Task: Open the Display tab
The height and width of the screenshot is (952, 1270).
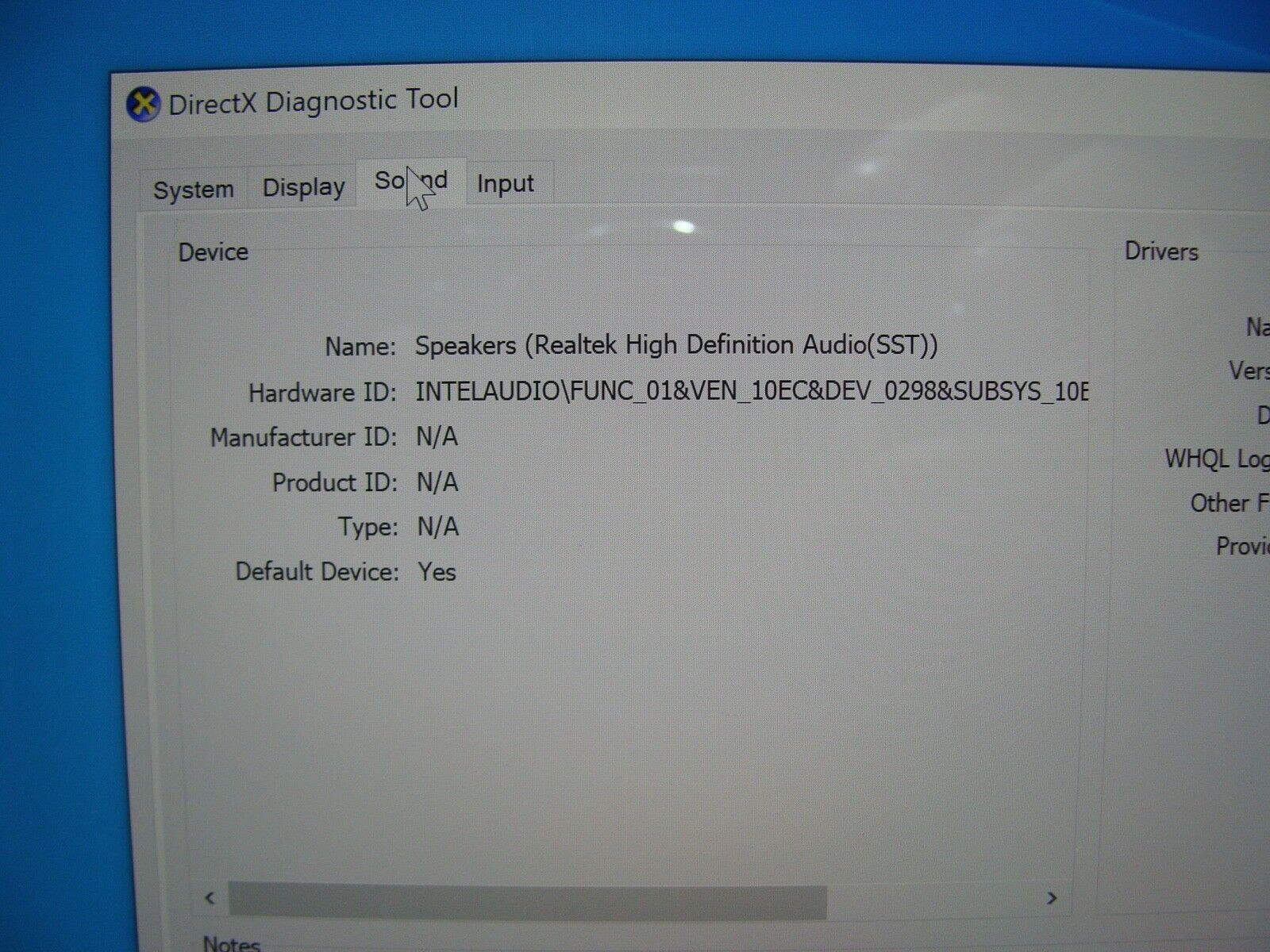Action: pos(303,187)
